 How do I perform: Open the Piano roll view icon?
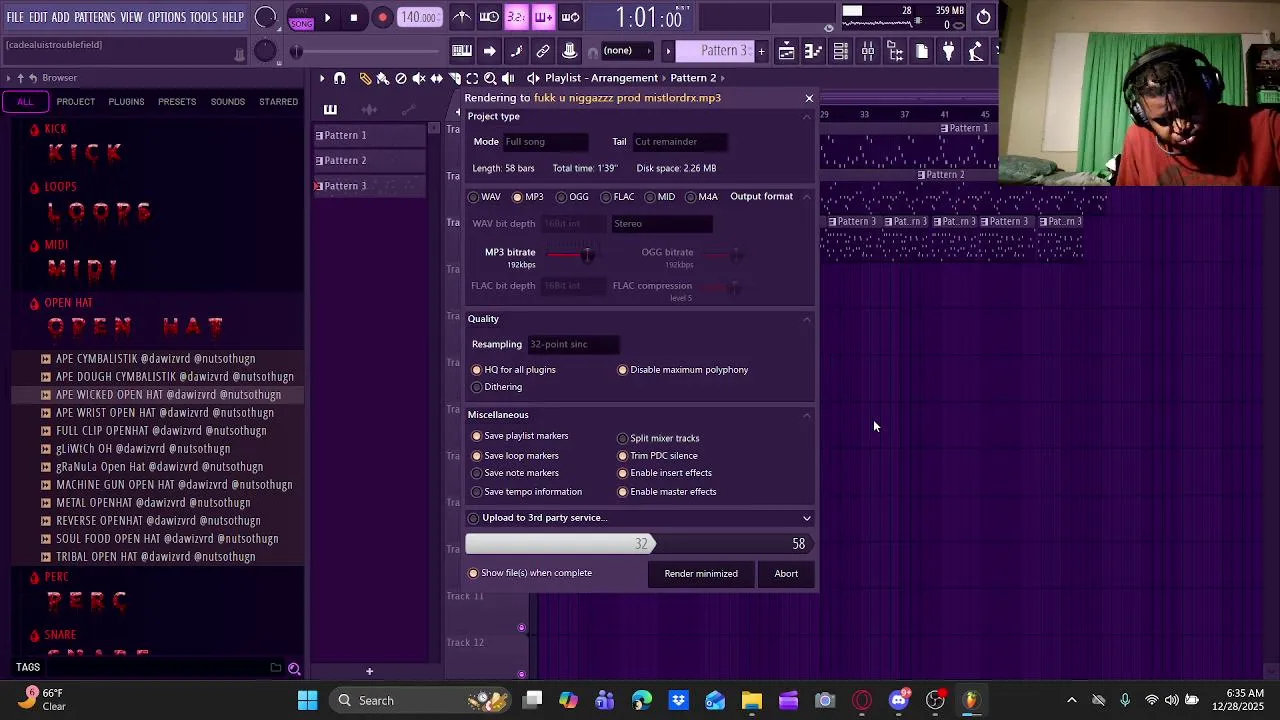[814, 51]
